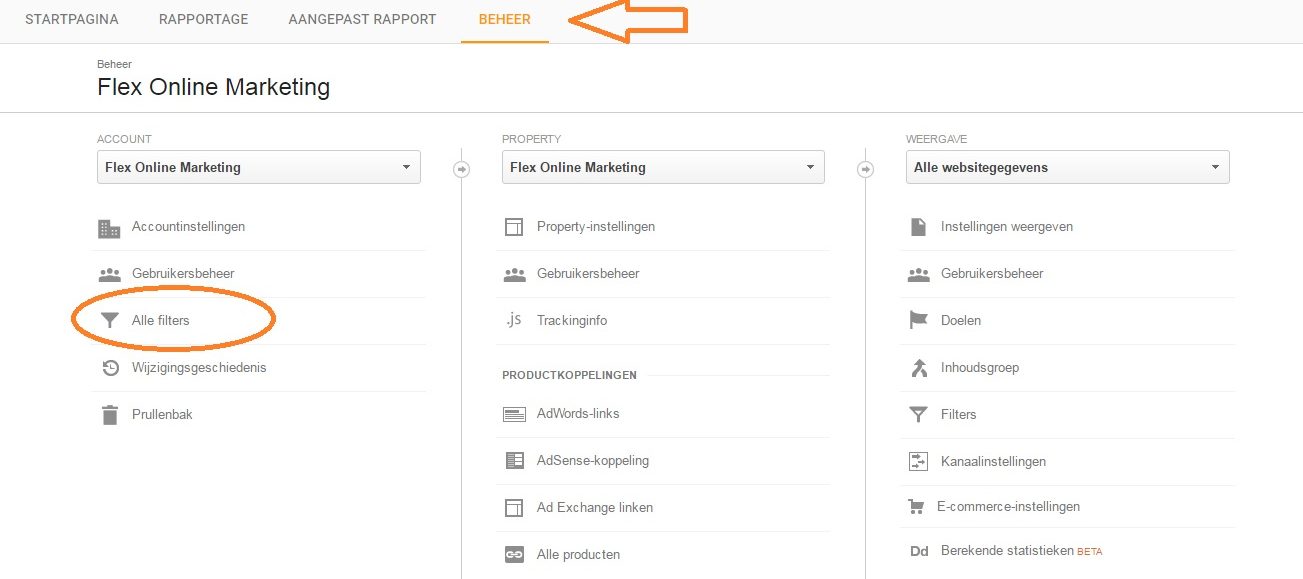This screenshot has height=579, width=1303.
Task: Expand the Weergave Alle websitegegevens dropdown
Action: click(x=1067, y=167)
